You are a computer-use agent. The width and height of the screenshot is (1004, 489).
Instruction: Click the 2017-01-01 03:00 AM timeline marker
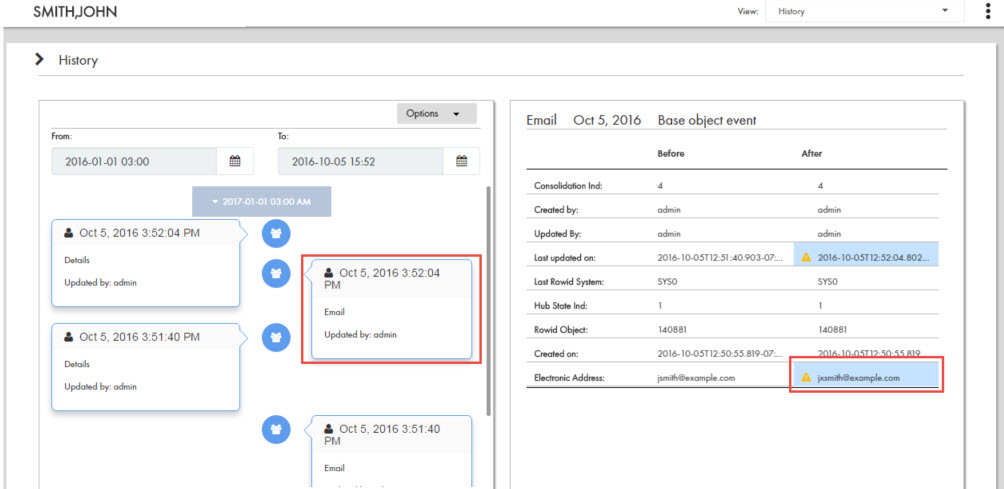click(x=261, y=201)
